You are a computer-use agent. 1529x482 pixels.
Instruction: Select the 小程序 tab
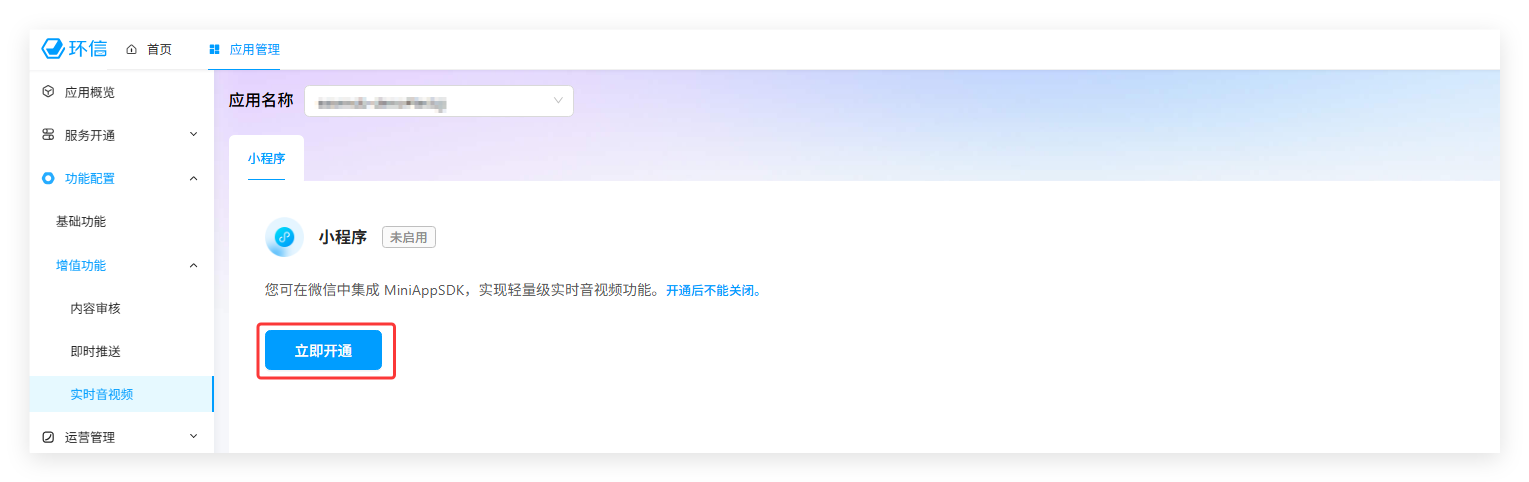tap(266, 158)
